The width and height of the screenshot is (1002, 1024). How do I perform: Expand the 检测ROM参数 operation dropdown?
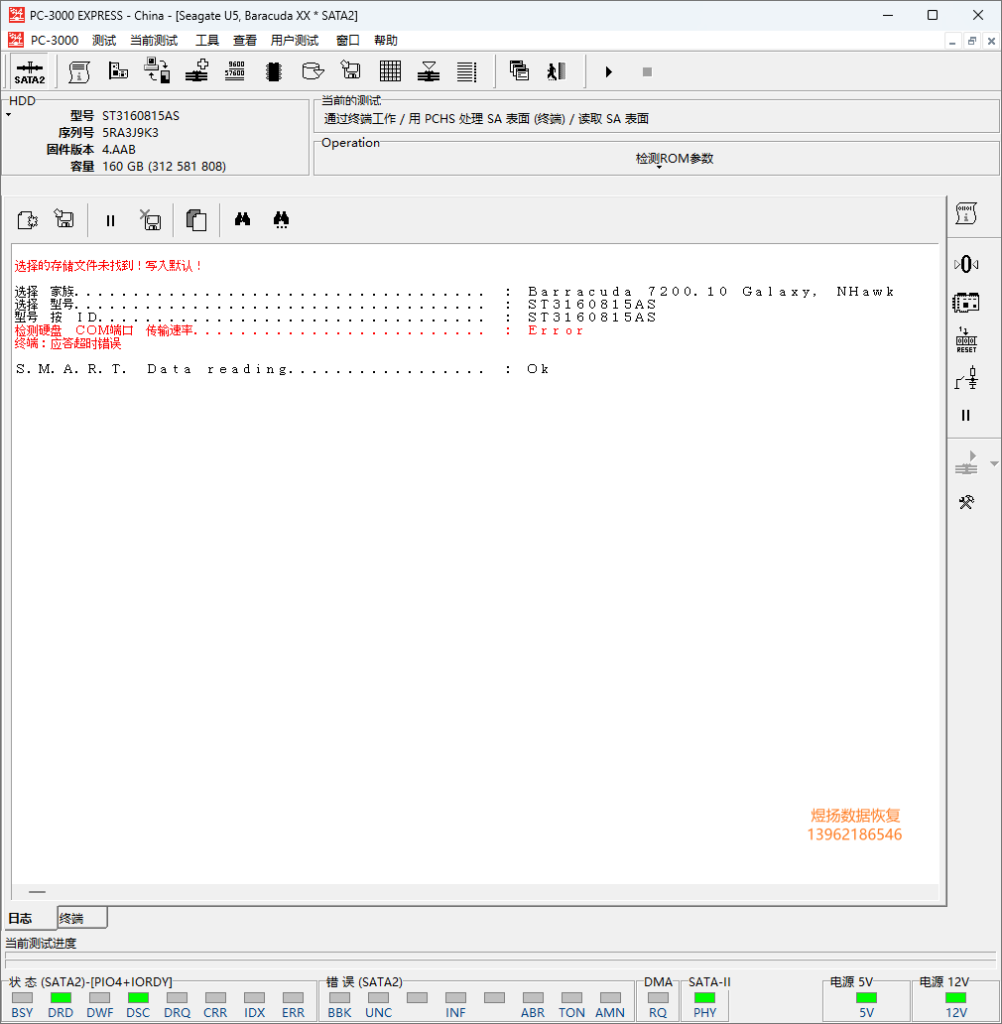(x=658, y=167)
